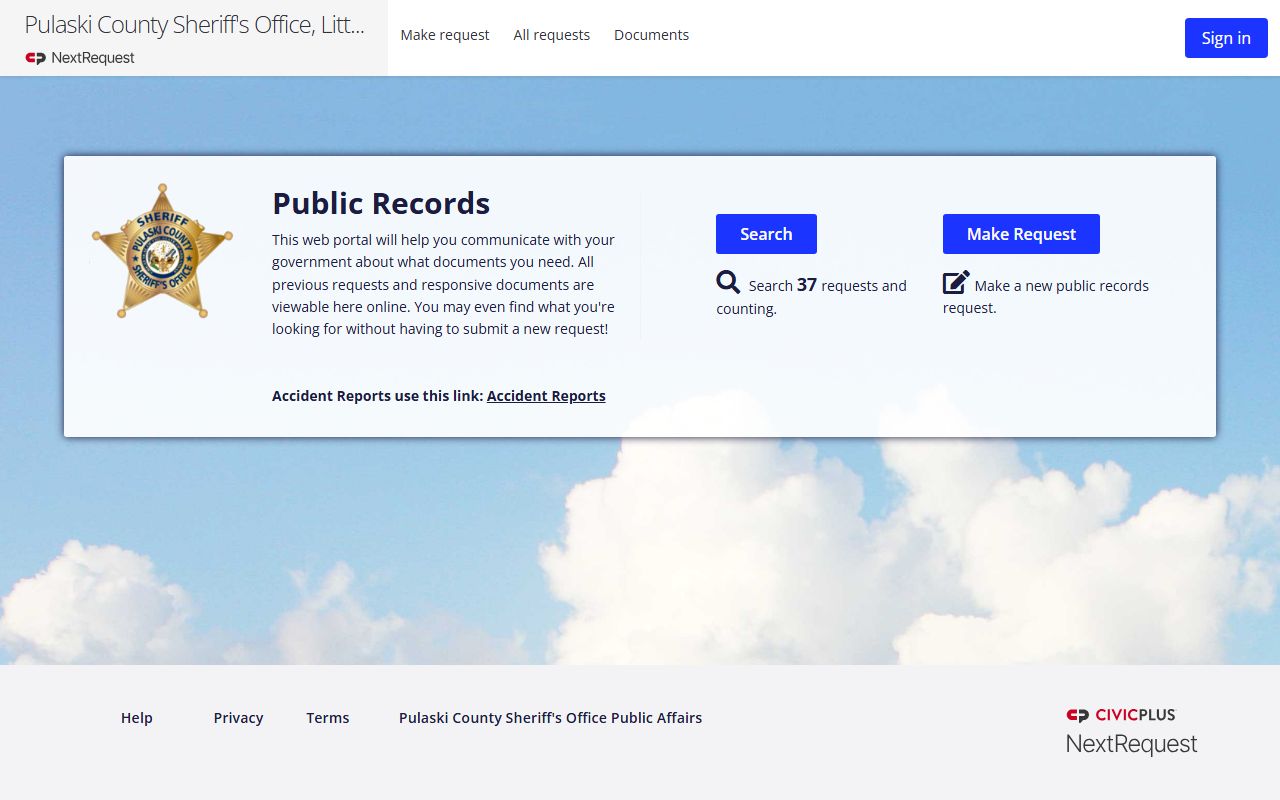Click the NextRequest logo in header

[x=80, y=58]
